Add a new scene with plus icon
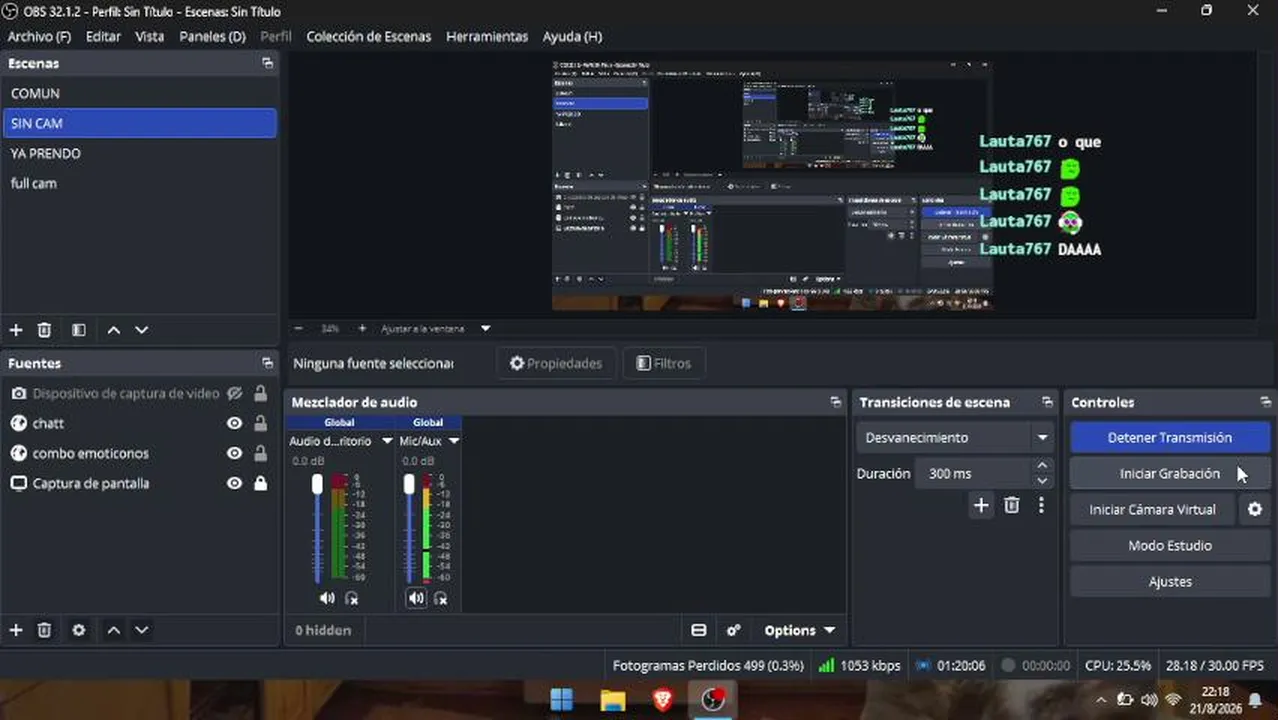Viewport: 1278px width, 720px height. pos(16,330)
